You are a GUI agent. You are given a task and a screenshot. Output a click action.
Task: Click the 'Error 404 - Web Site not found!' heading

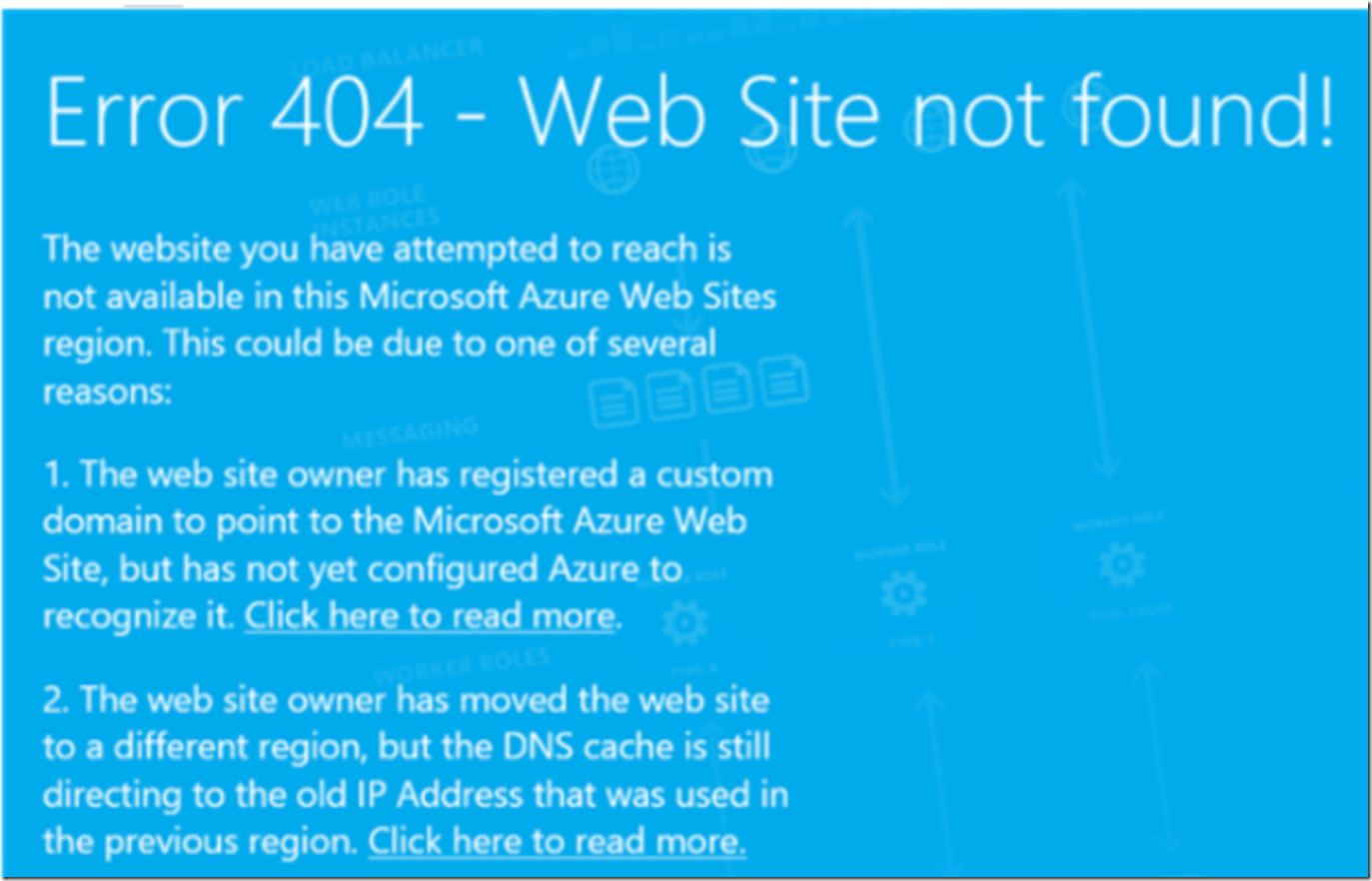[689, 112]
